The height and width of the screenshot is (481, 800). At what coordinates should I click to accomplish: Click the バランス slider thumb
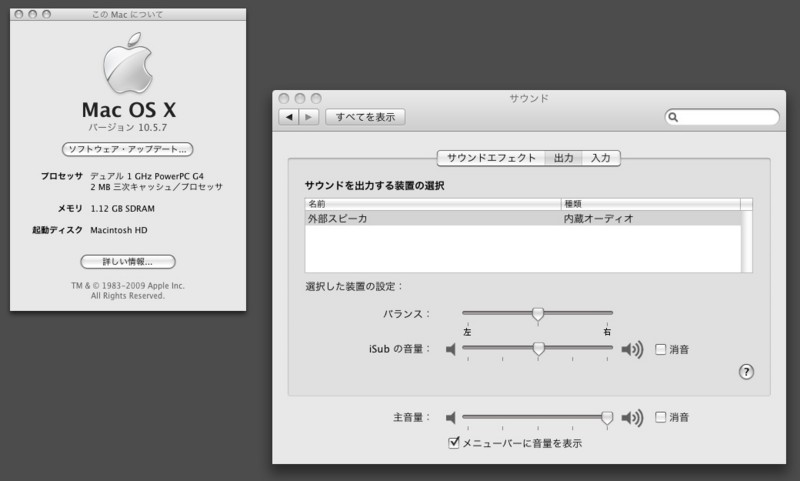(537, 314)
